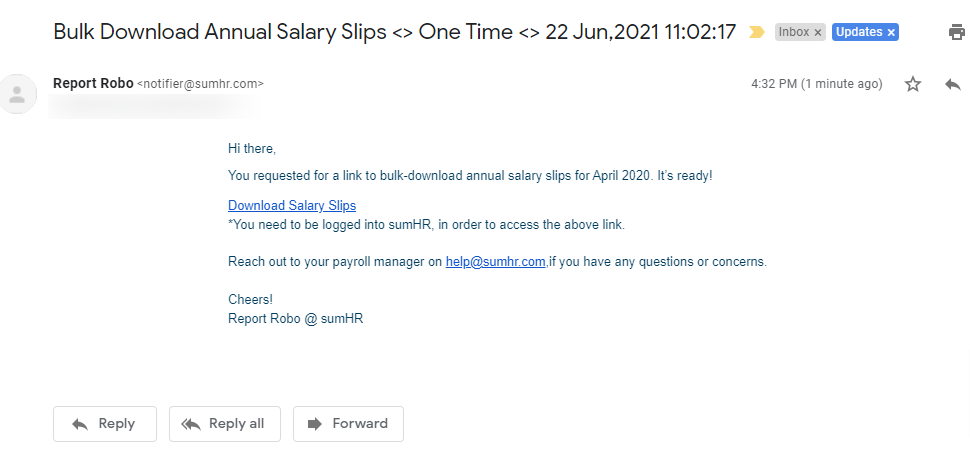Expand the blurred recipient details line
Image resolution: width=970 pixels, height=458 pixels.
click(x=153, y=106)
